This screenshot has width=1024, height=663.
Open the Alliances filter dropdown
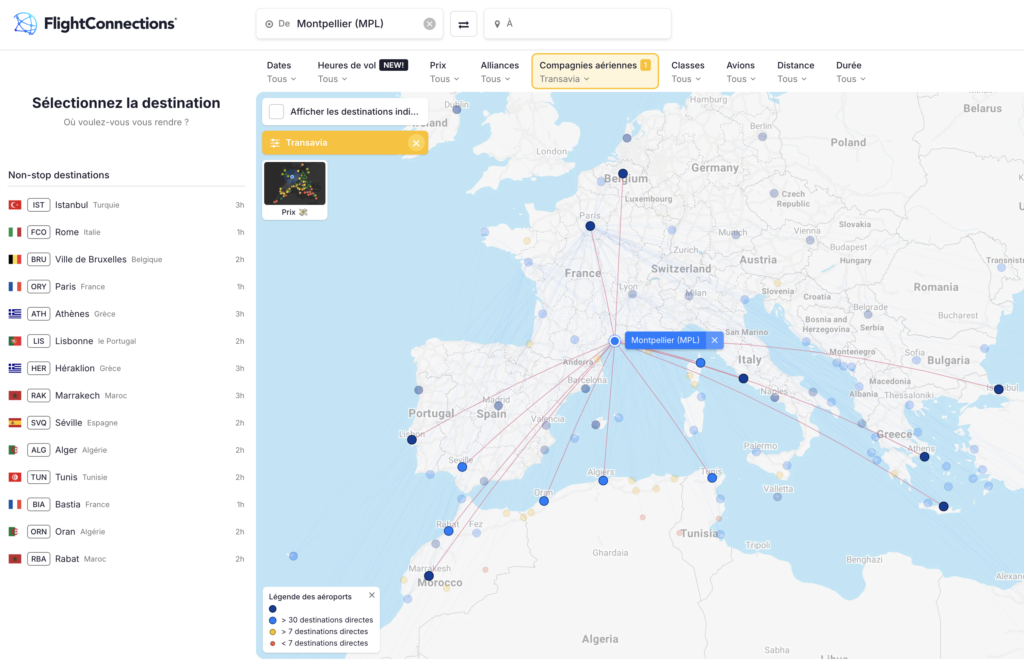[500, 71]
